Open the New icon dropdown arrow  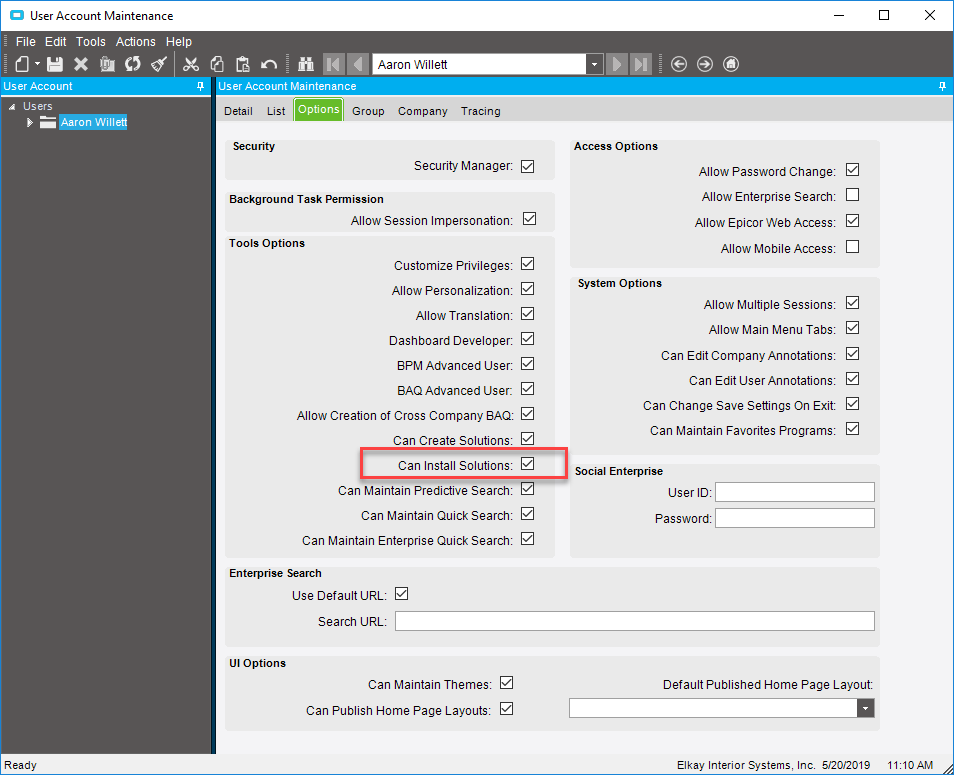point(37,64)
